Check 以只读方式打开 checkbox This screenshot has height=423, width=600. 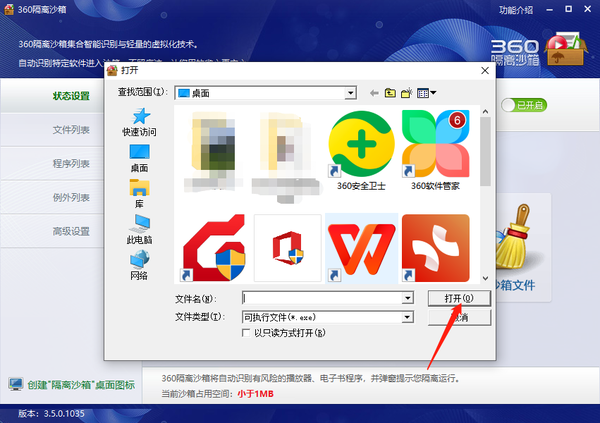pos(246,333)
